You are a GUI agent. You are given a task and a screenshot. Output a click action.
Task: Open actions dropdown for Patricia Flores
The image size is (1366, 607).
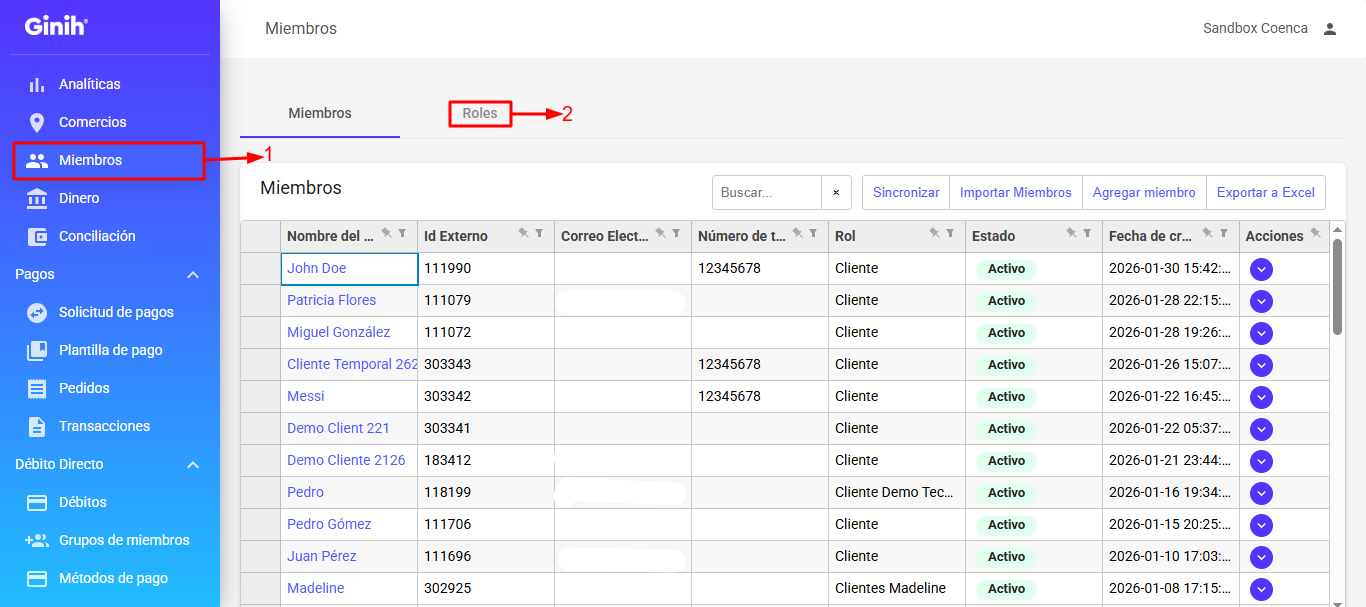point(1261,301)
